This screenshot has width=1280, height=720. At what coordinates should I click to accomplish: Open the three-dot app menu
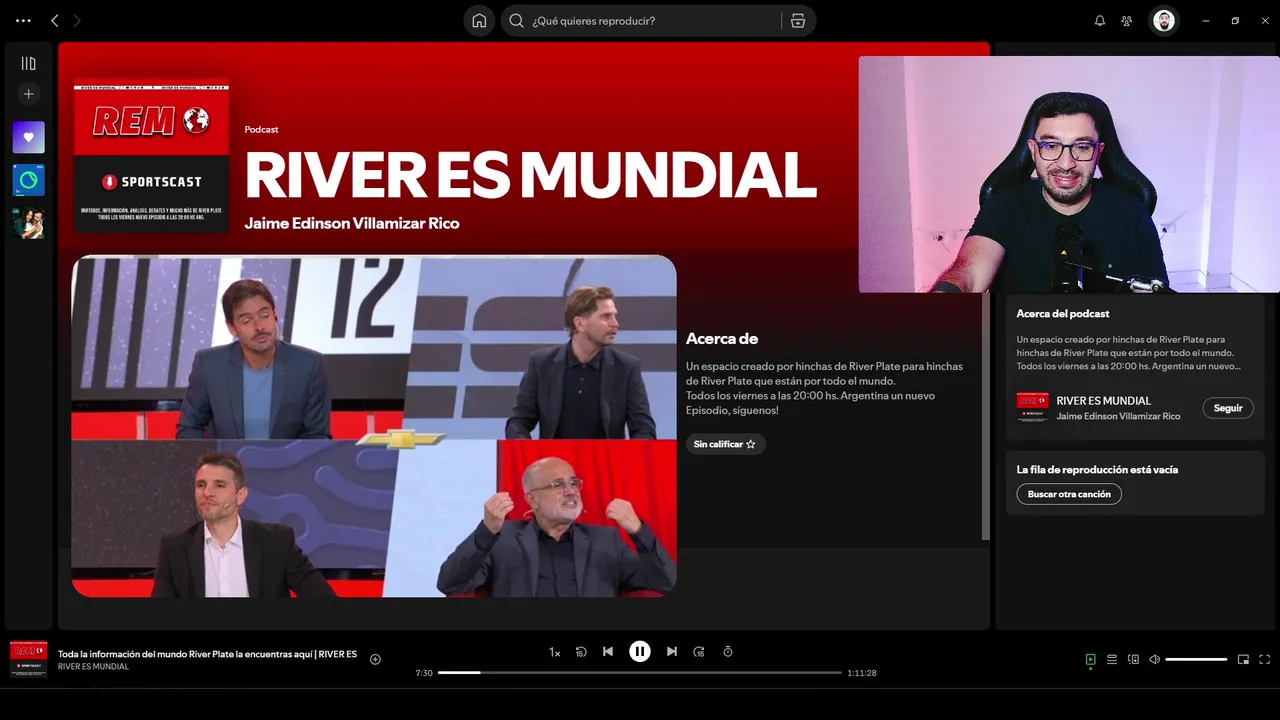[23, 20]
